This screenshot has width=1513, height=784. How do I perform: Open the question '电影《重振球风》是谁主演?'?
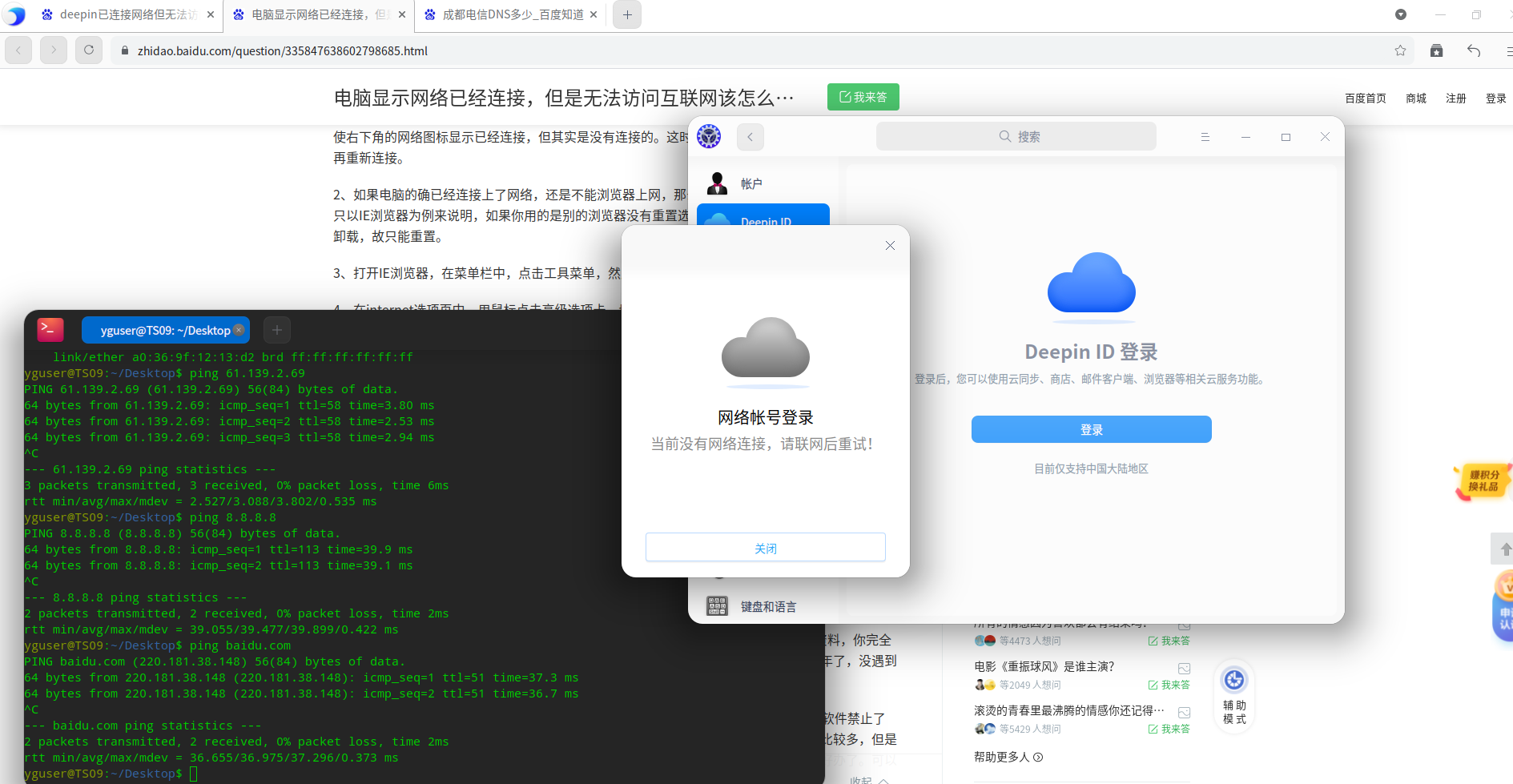tap(1044, 666)
